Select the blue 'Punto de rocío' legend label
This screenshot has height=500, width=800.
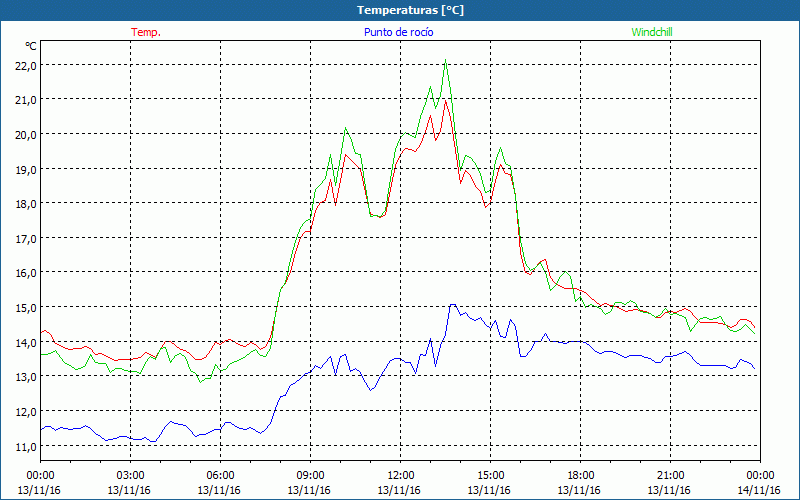click(x=398, y=32)
